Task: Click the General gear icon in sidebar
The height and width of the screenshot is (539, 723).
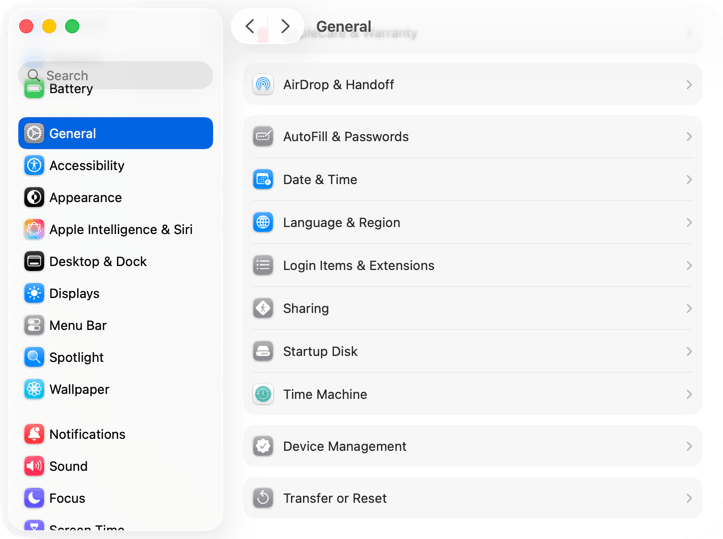Action: point(34,133)
